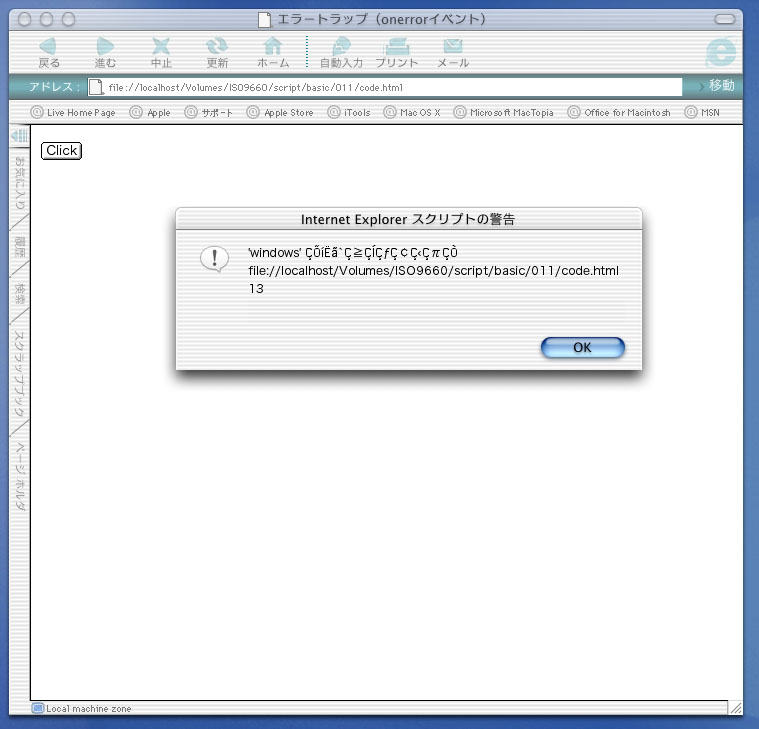Open the Favorites (お気に入り) sidebar tab
This screenshot has width=759, height=729.
tap(19, 182)
